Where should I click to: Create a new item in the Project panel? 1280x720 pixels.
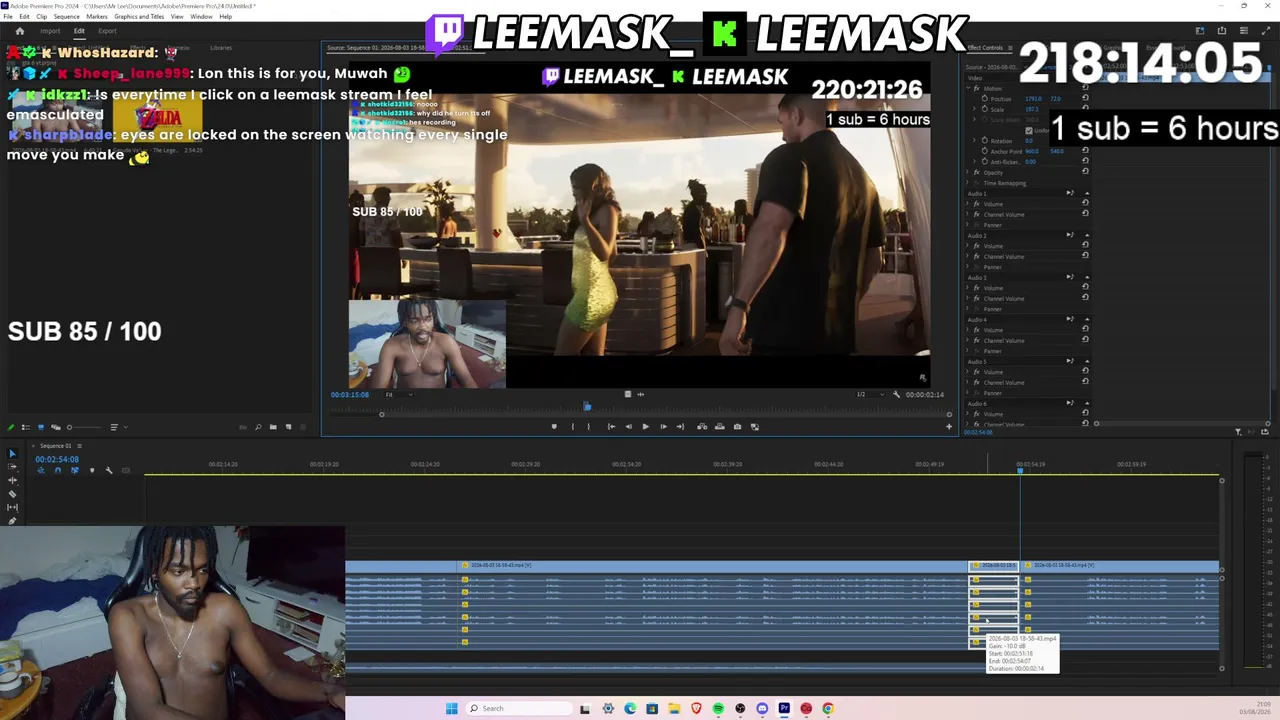(x=289, y=428)
